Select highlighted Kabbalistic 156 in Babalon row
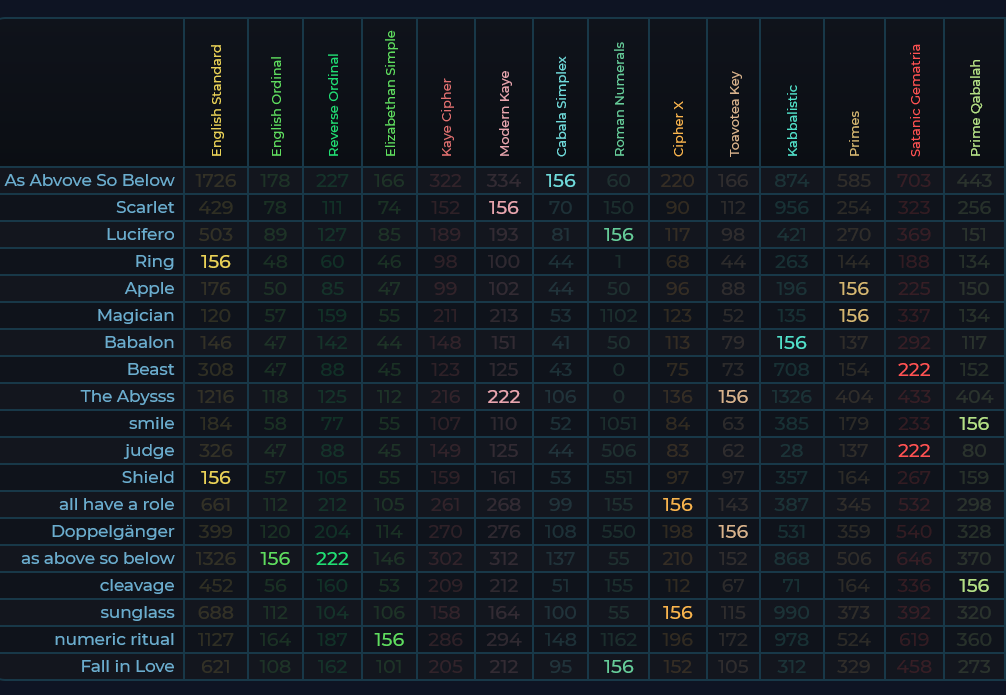Screen dimensions: 1006x695 tap(791, 342)
